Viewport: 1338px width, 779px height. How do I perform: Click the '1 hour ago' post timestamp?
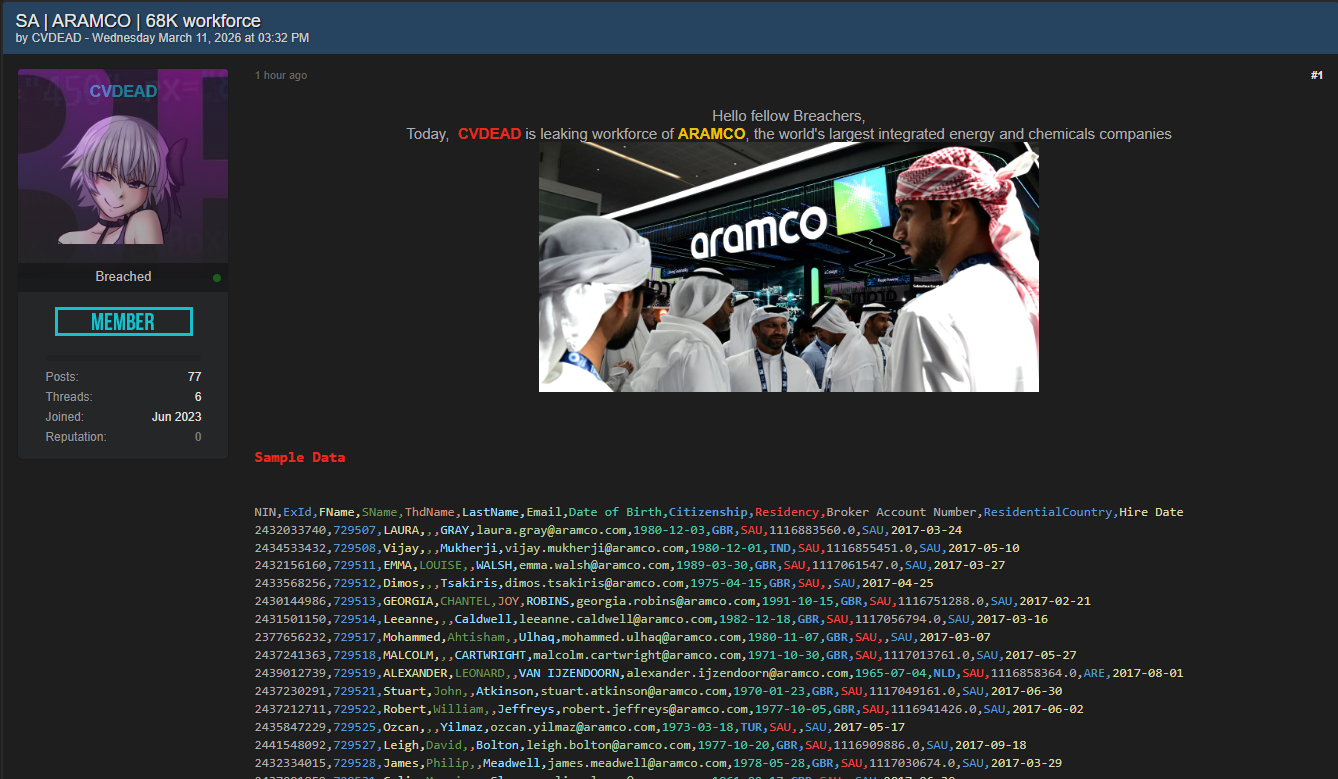click(281, 76)
